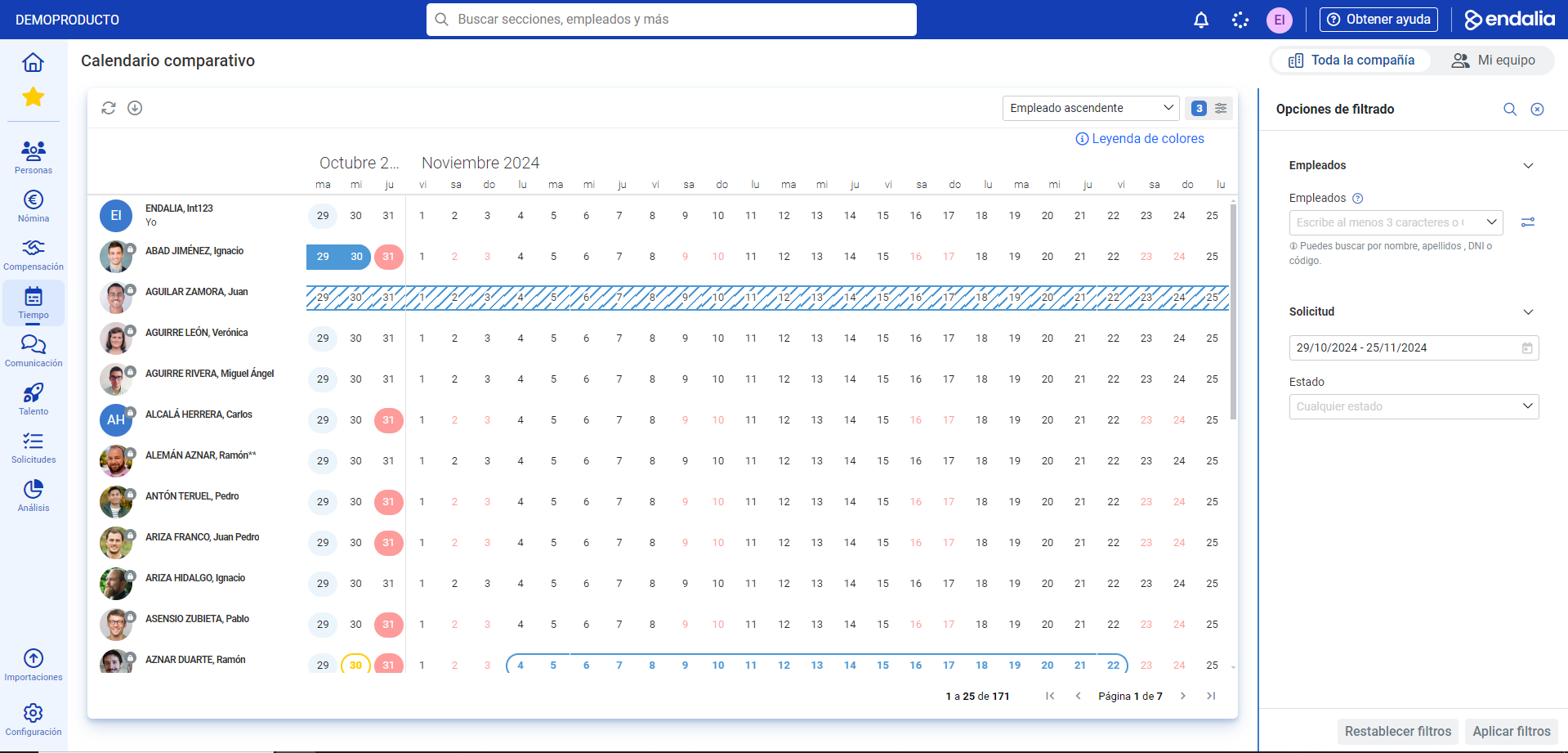Open the Personas section
1568x753 pixels.
[x=34, y=157]
